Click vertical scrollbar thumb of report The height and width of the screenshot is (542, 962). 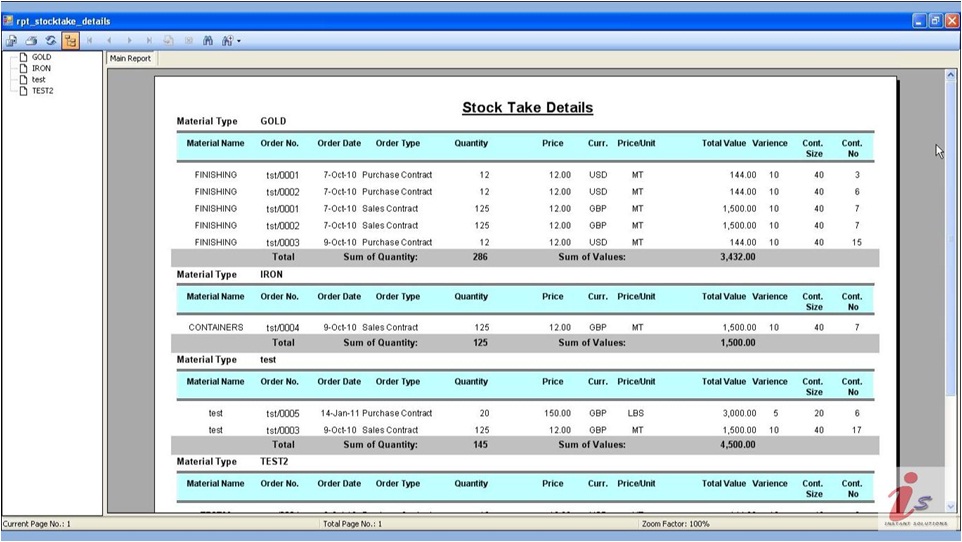(951, 238)
